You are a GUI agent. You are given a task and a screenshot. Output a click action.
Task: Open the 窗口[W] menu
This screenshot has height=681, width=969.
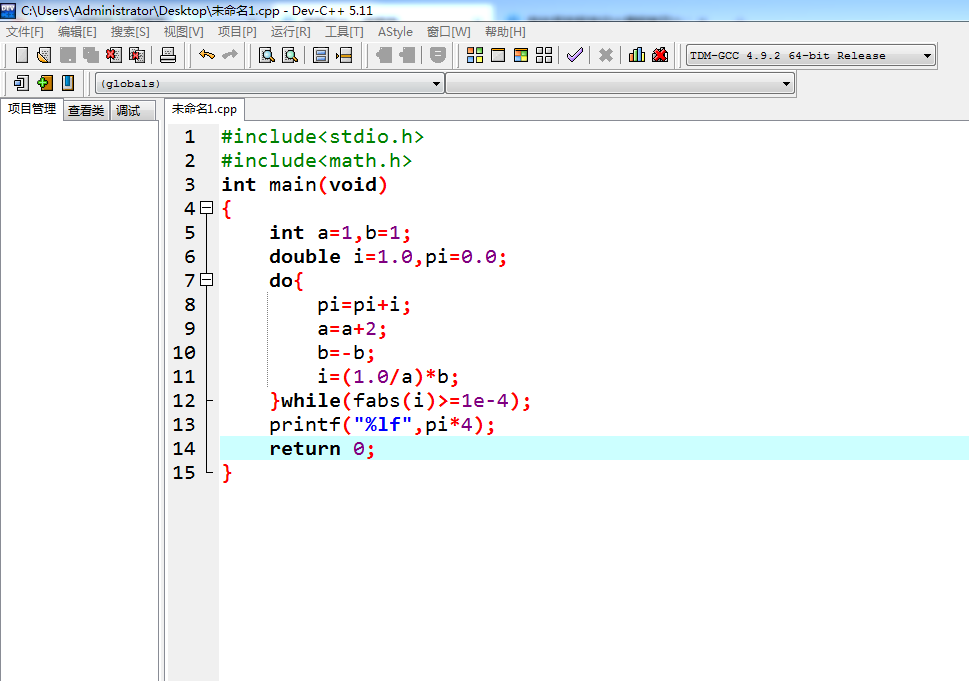pyautogui.click(x=449, y=32)
